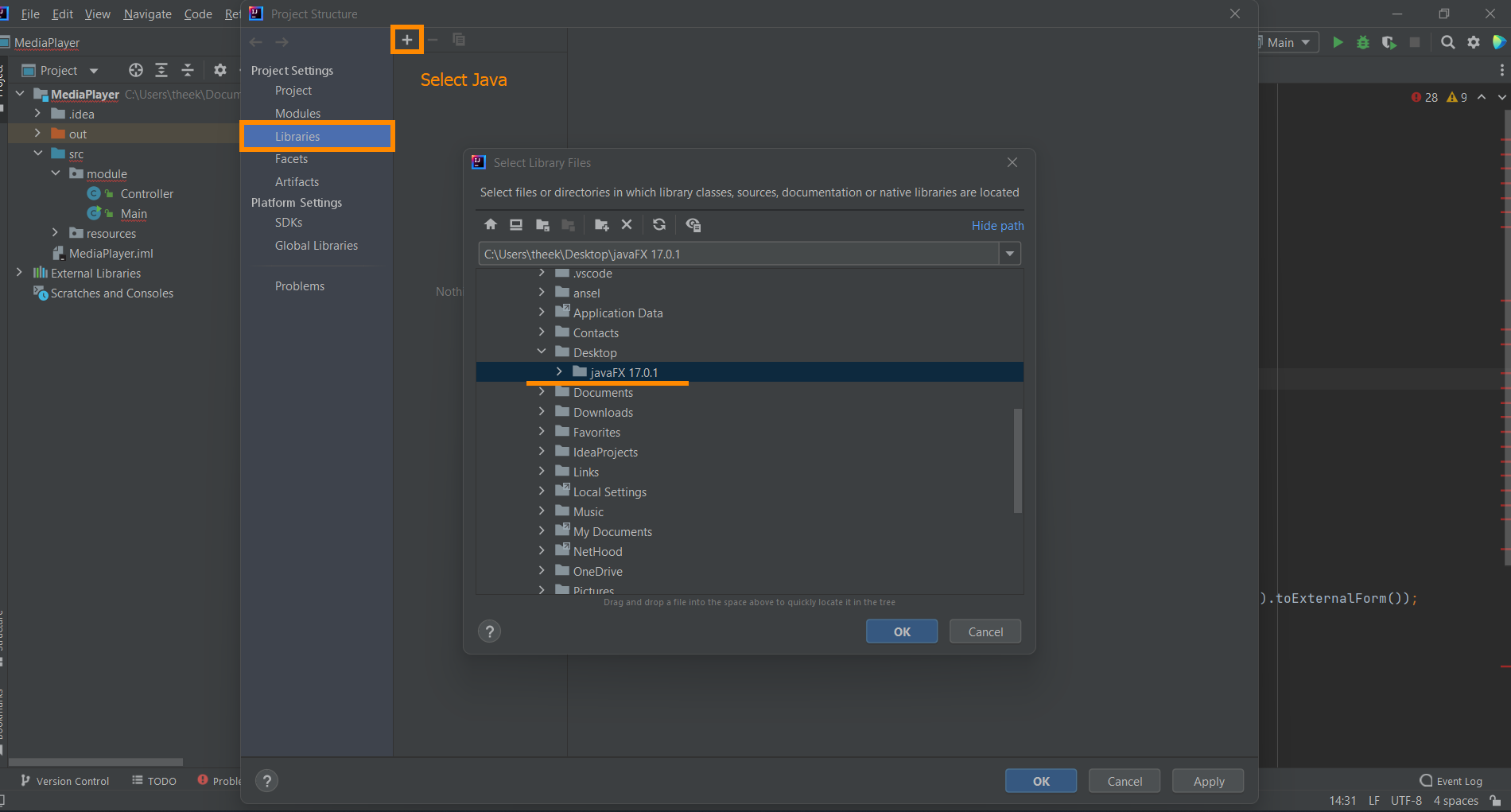Jump to previous highlighted error arrow
Viewport: 1511px width, 812px height.
tap(1482, 97)
